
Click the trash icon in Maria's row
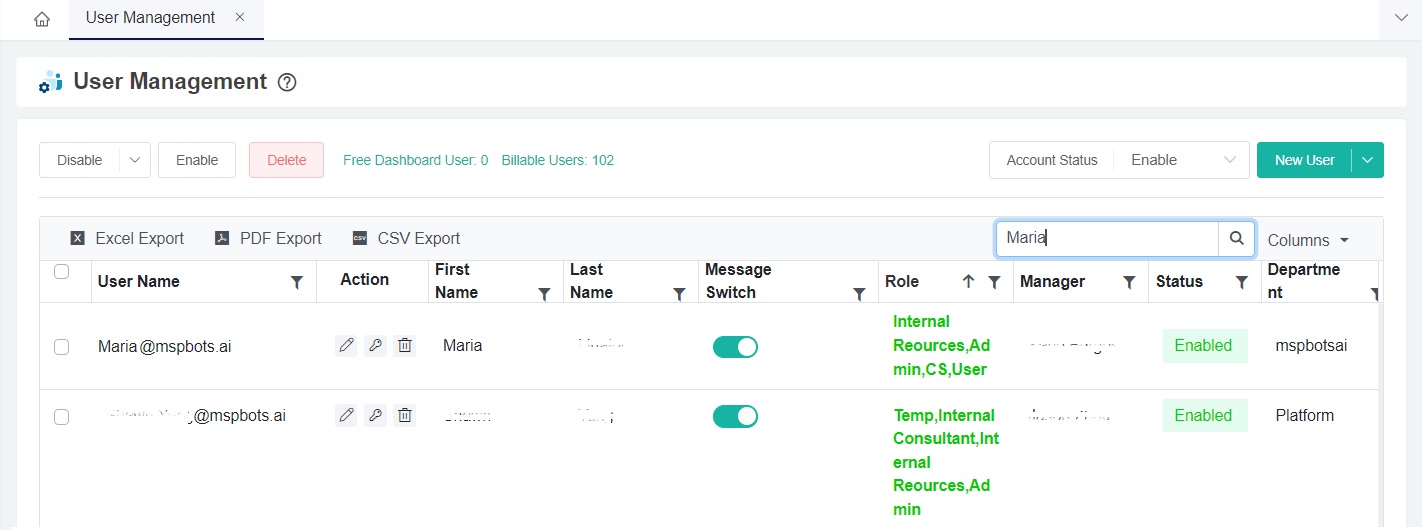[x=404, y=345]
